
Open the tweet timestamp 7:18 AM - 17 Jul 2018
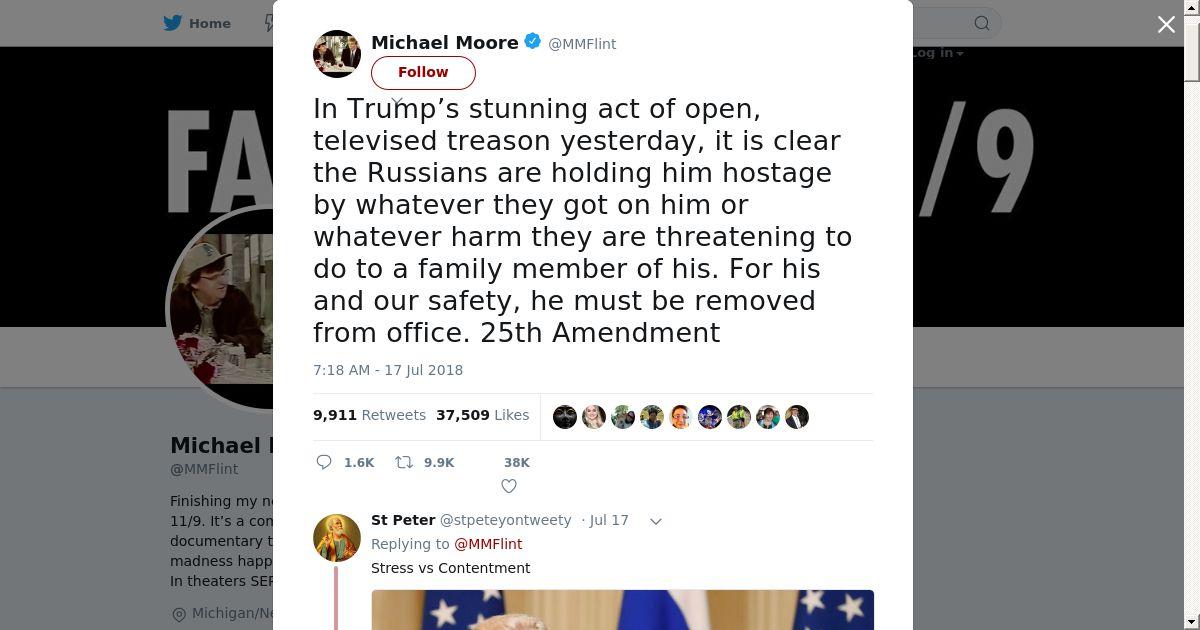(x=388, y=370)
